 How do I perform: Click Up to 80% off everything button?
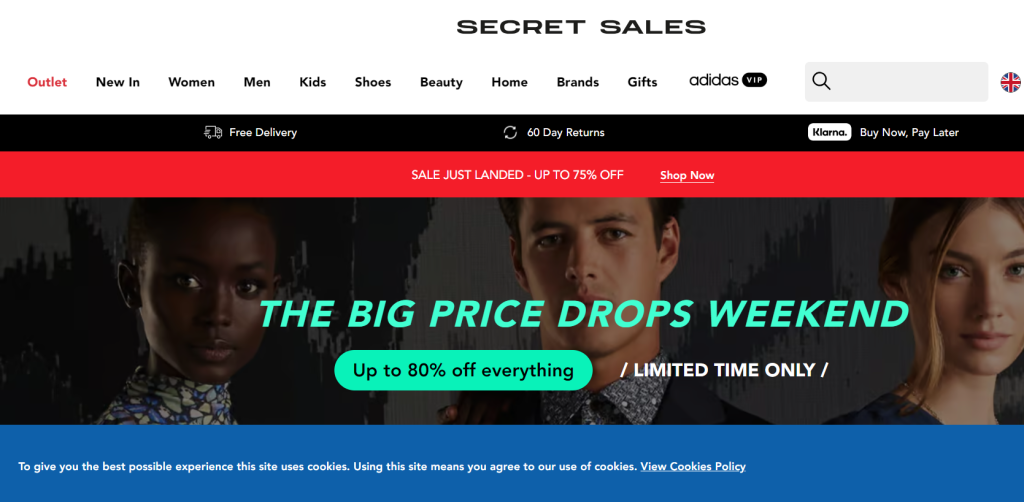pos(463,370)
